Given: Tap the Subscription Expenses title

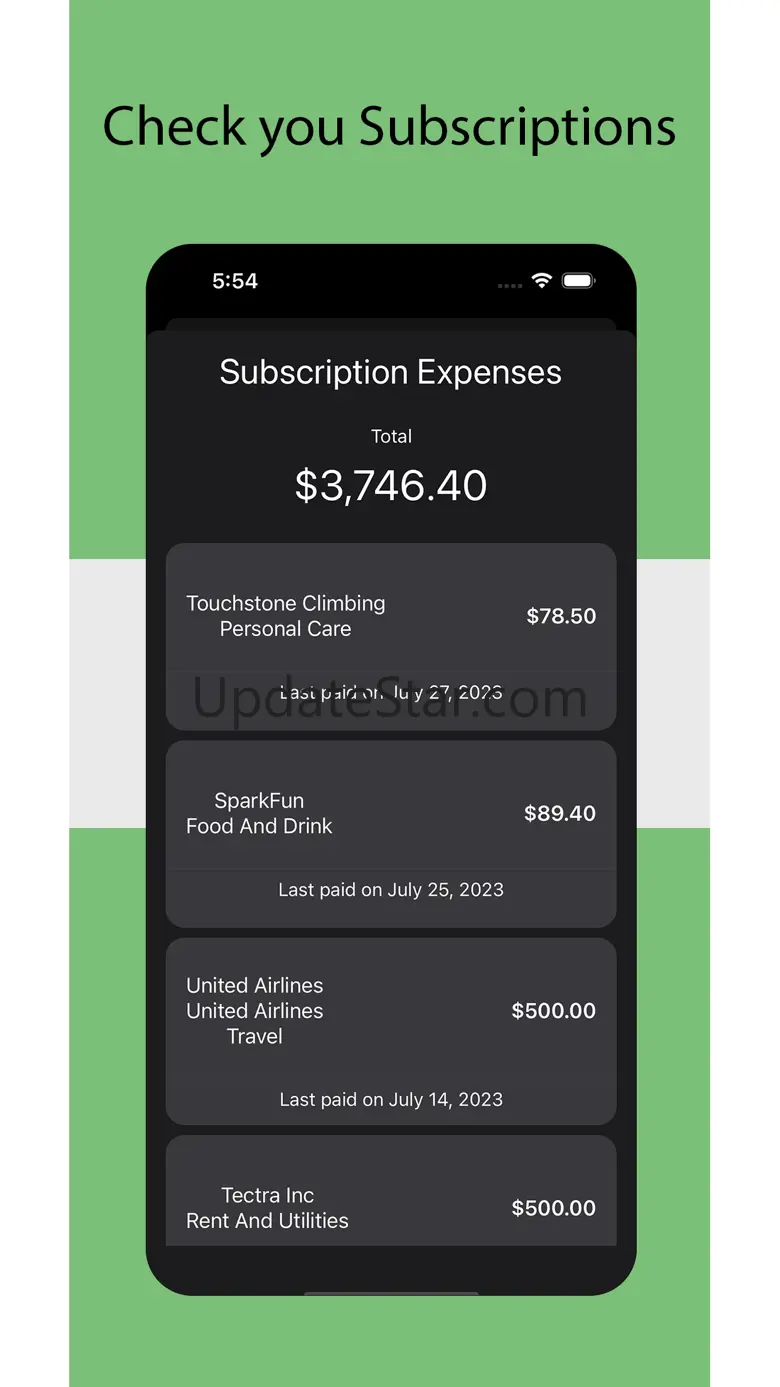Looking at the screenshot, I should click(x=390, y=372).
